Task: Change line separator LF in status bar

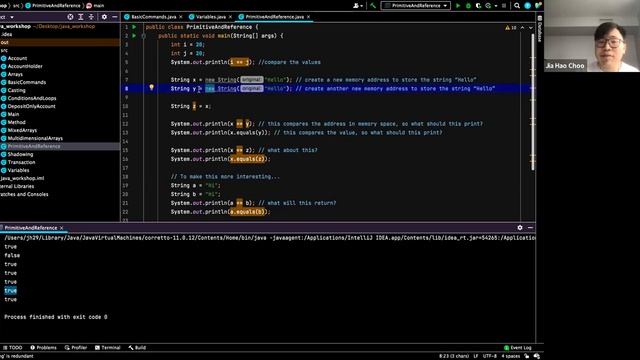Action: pos(476,356)
